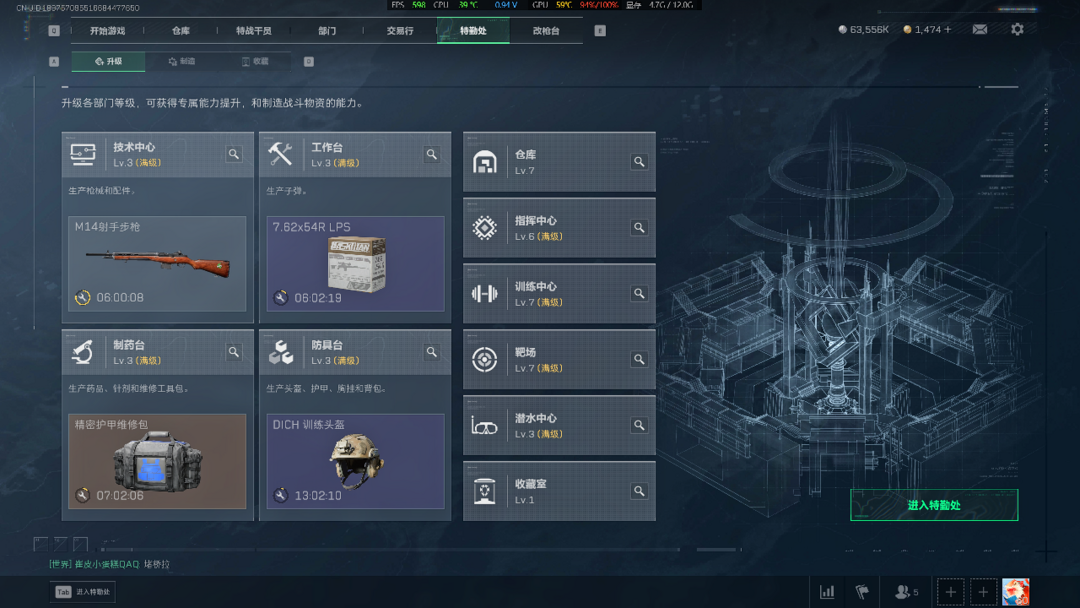Screen dimensions: 1080x608
Task: Open the 潜水中心 department row
Action: click(559, 426)
